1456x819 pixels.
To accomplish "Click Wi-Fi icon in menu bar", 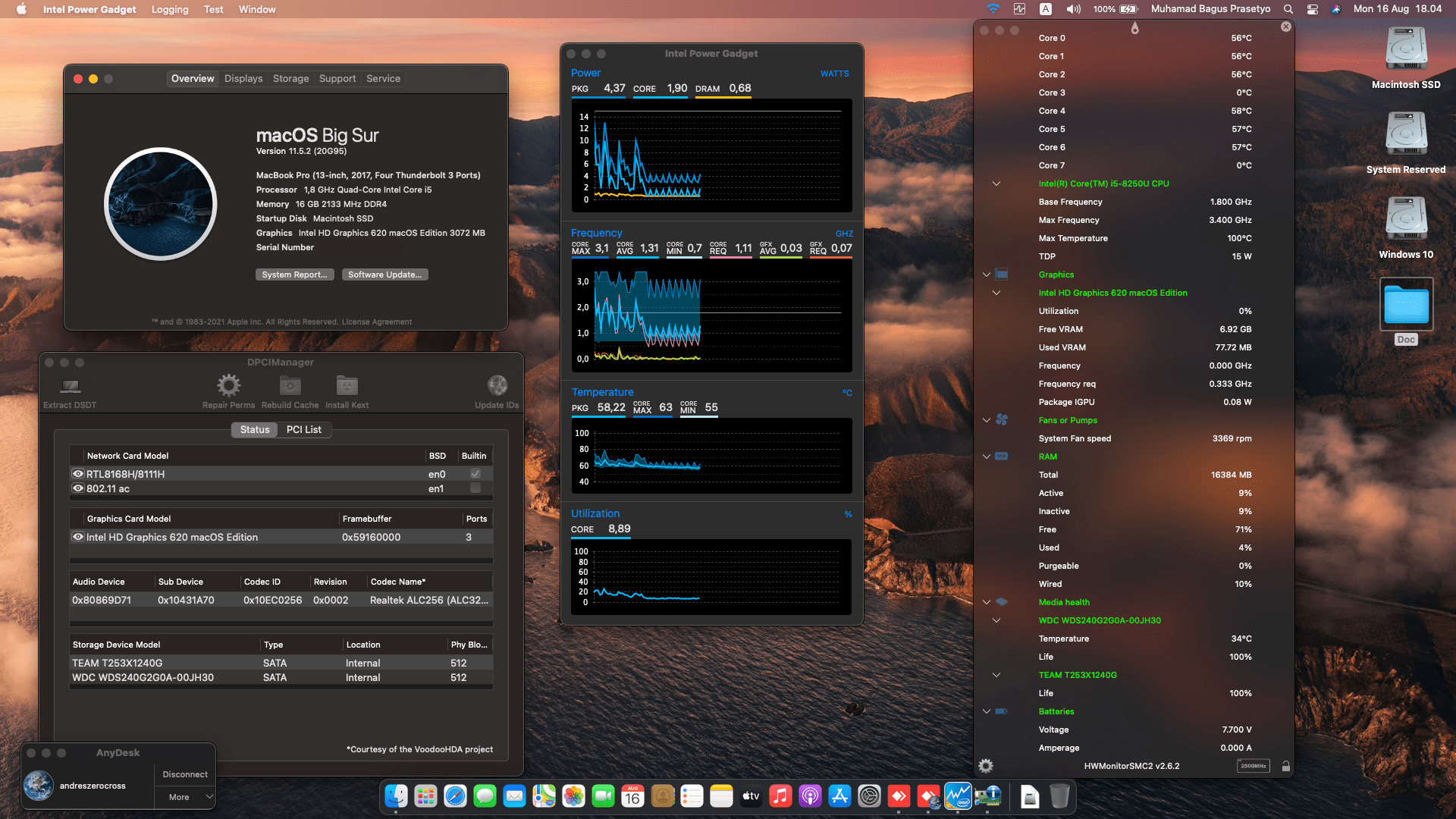I will click(993, 9).
